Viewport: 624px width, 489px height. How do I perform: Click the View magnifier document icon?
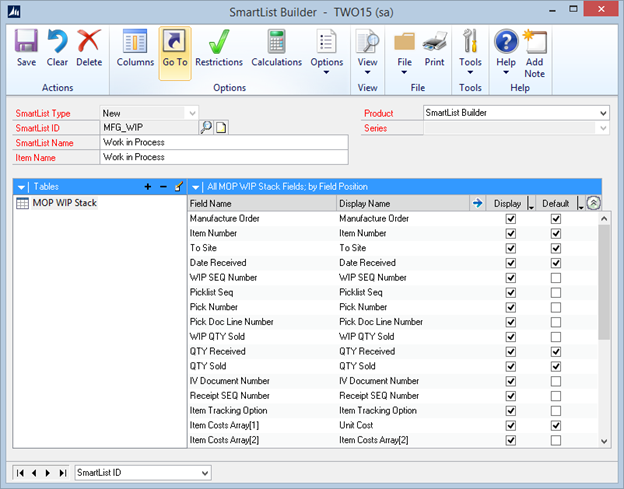[367, 41]
